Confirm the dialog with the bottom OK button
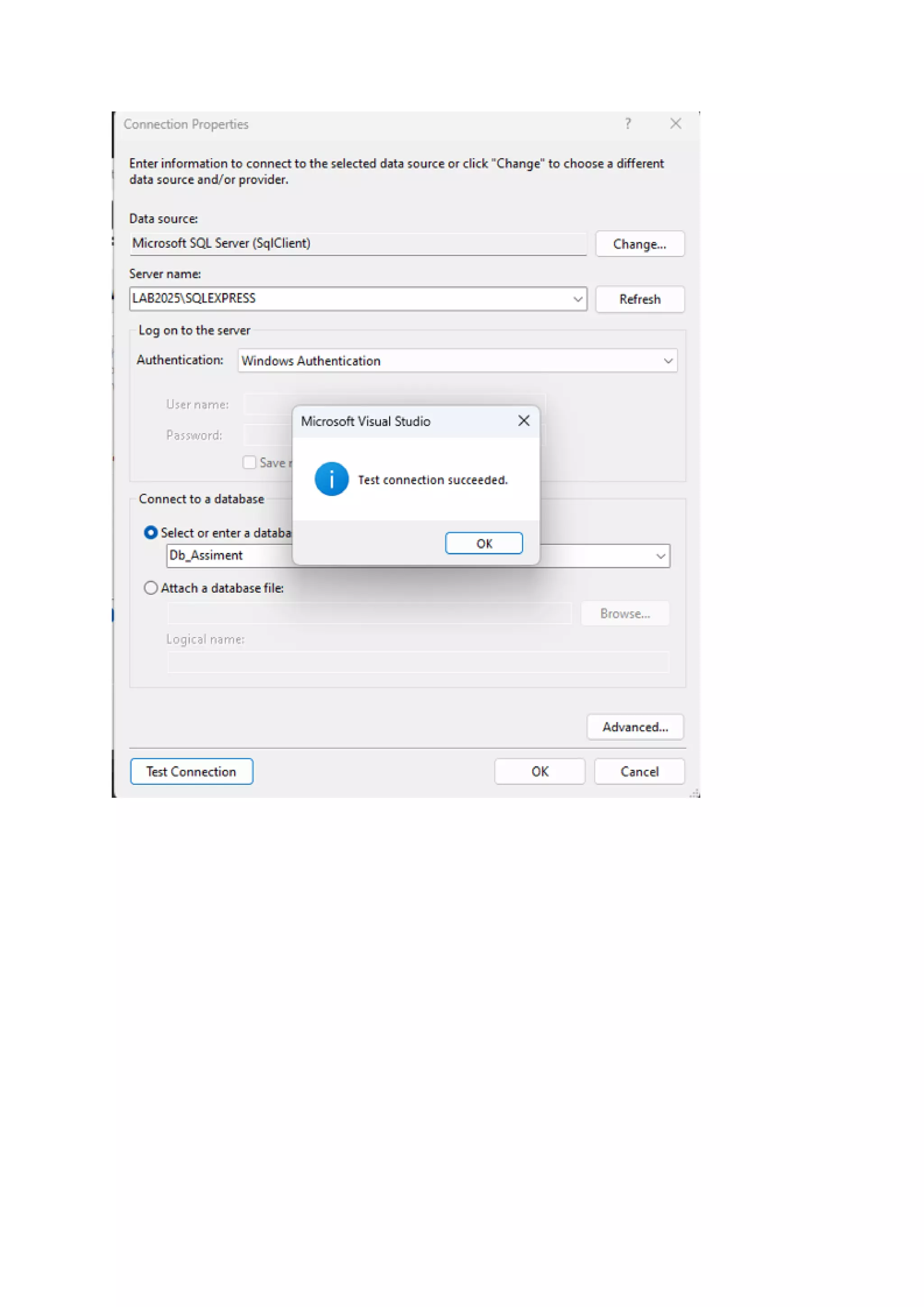Screen dimensions: 924x1307 click(x=540, y=771)
